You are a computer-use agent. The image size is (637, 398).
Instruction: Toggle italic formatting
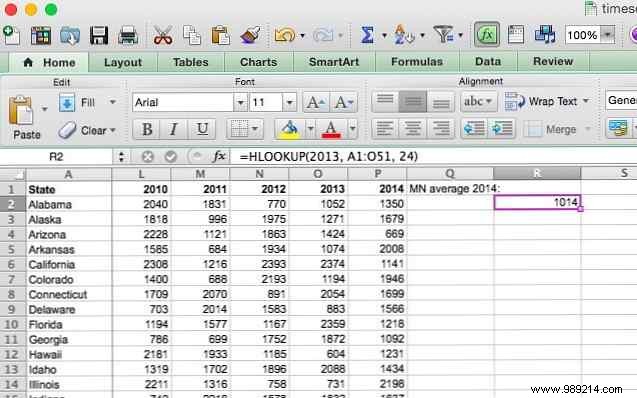tap(173, 130)
